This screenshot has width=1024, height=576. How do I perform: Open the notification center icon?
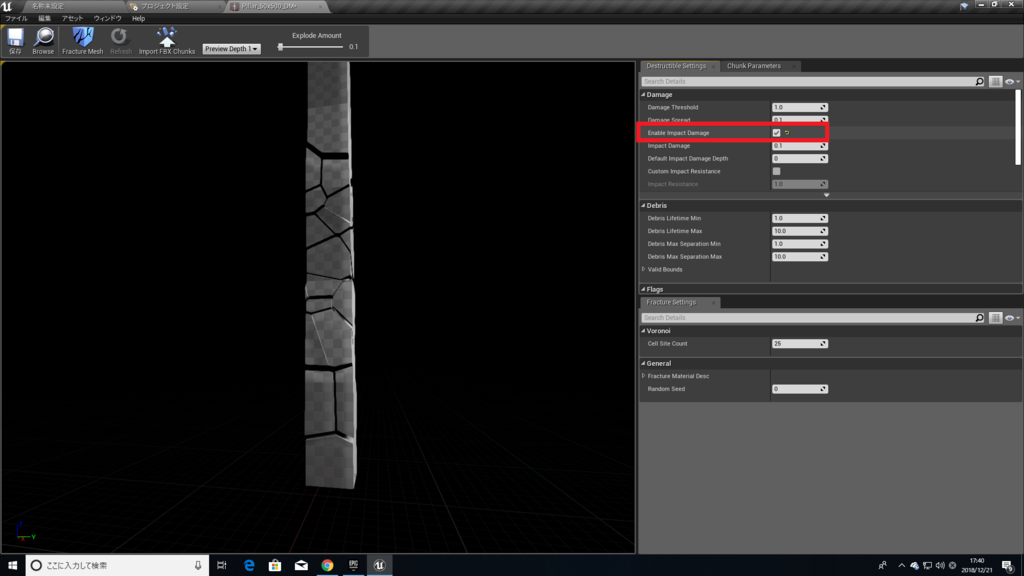(1008, 566)
